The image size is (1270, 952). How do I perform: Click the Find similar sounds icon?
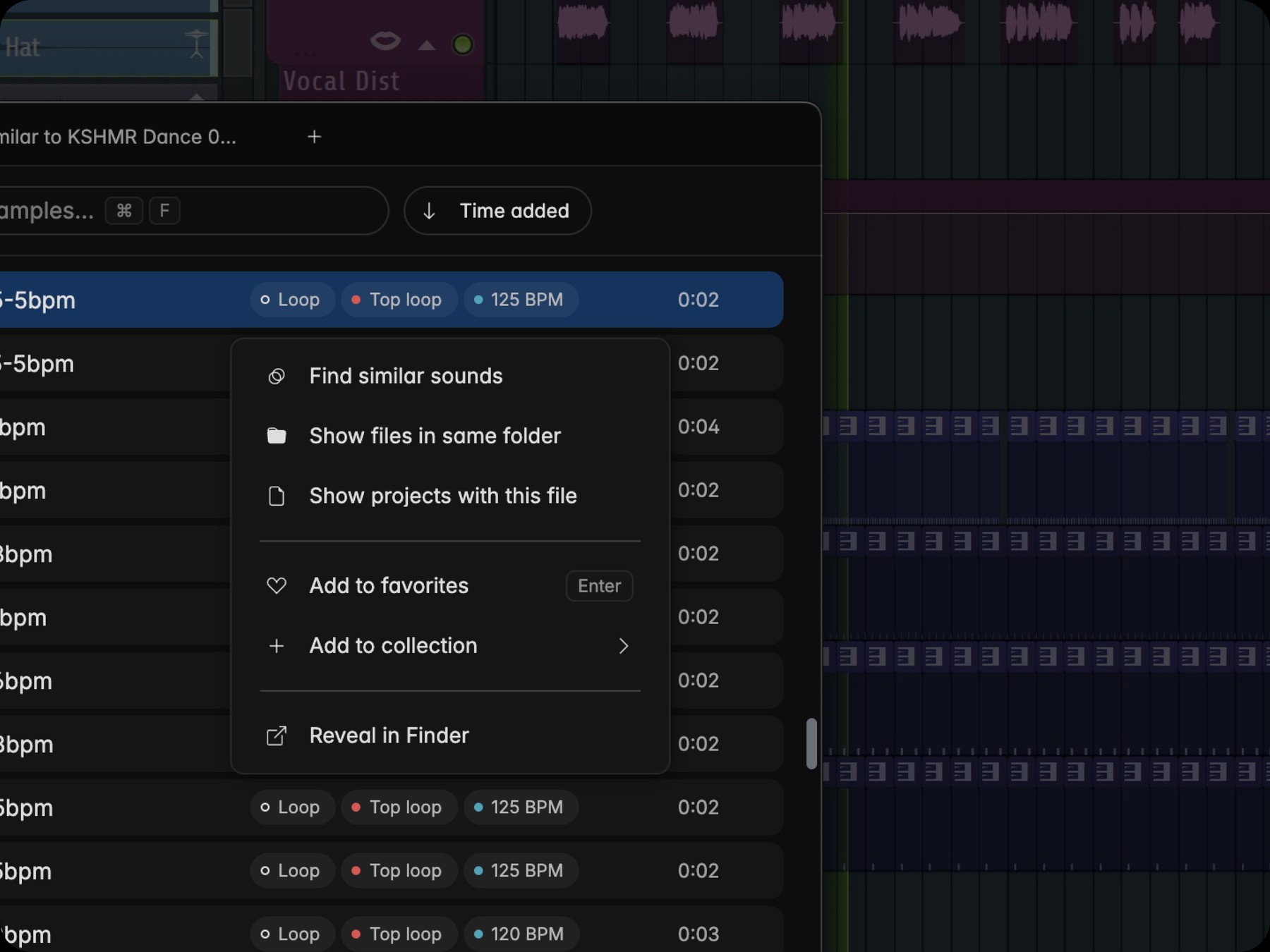[x=277, y=377]
